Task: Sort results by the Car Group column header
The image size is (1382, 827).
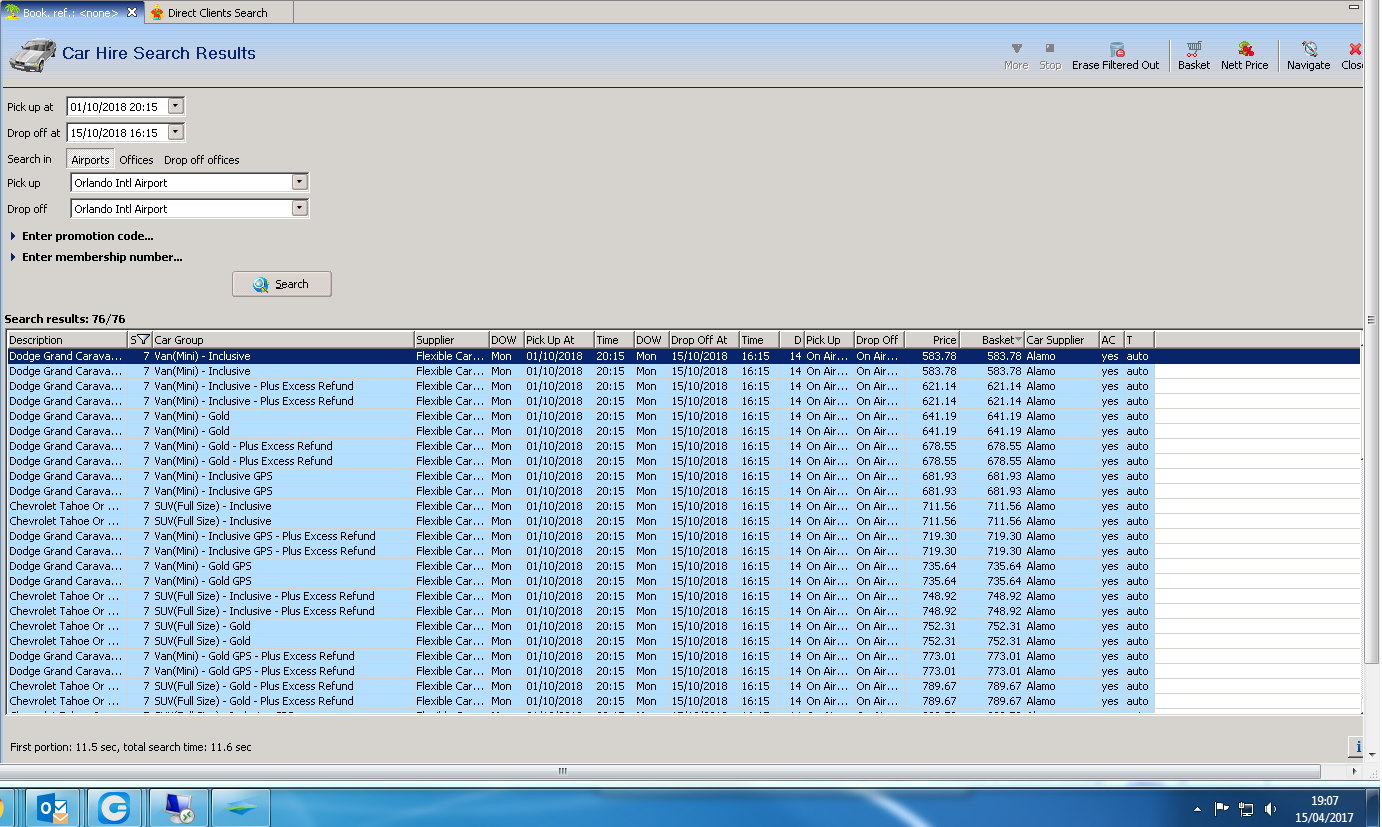Action: coord(283,340)
